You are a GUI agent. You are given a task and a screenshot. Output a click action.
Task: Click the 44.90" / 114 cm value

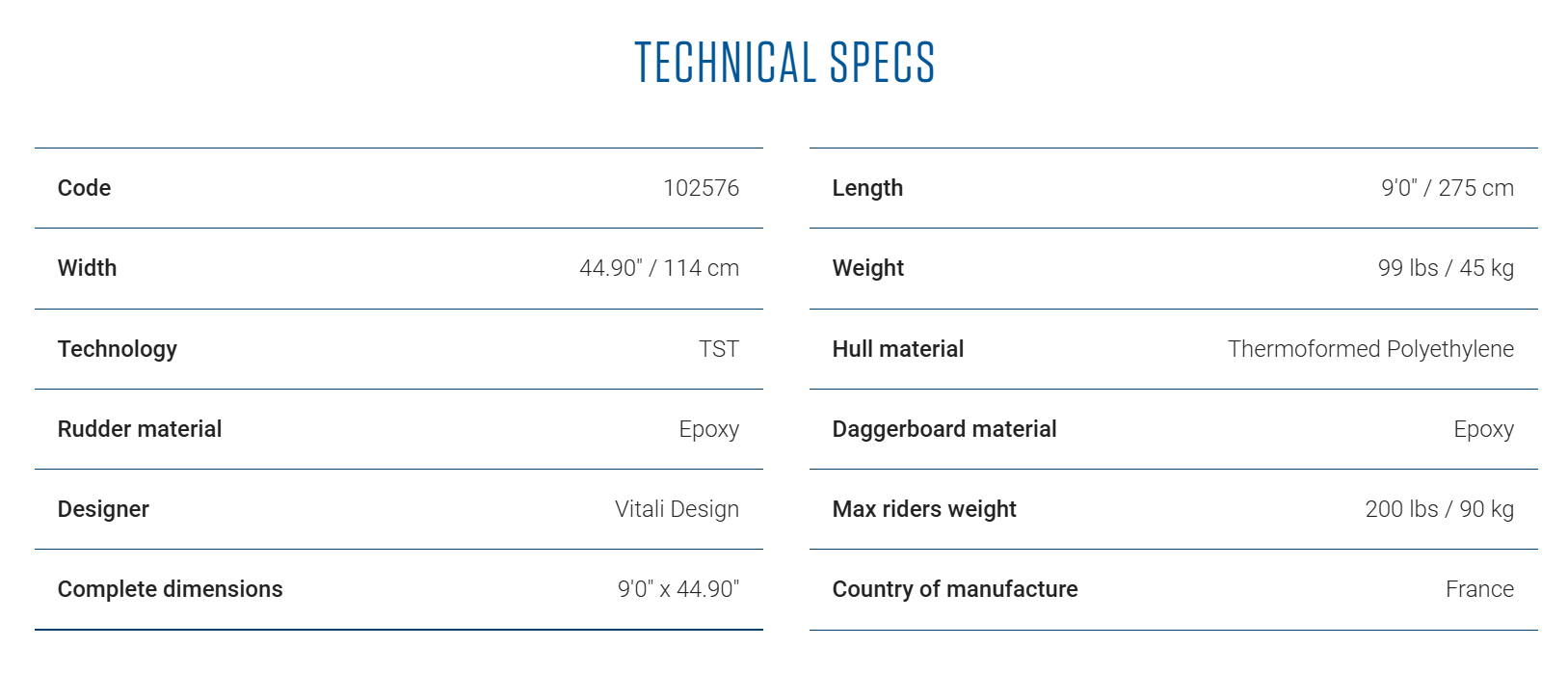(x=659, y=268)
